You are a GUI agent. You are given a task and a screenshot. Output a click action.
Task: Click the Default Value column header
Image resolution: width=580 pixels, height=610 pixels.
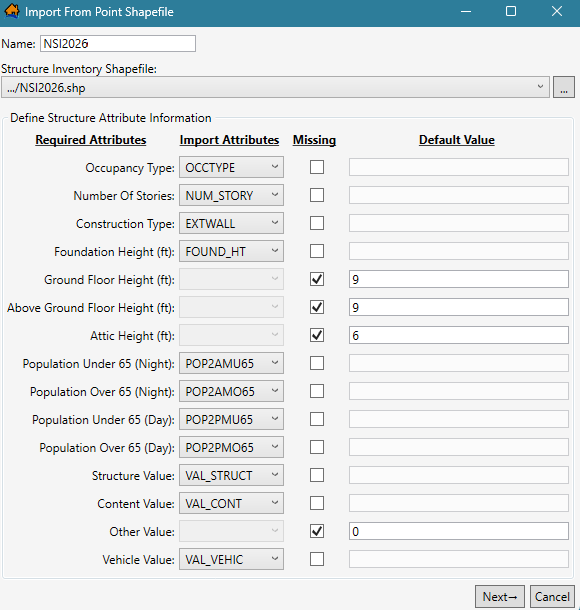point(457,140)
